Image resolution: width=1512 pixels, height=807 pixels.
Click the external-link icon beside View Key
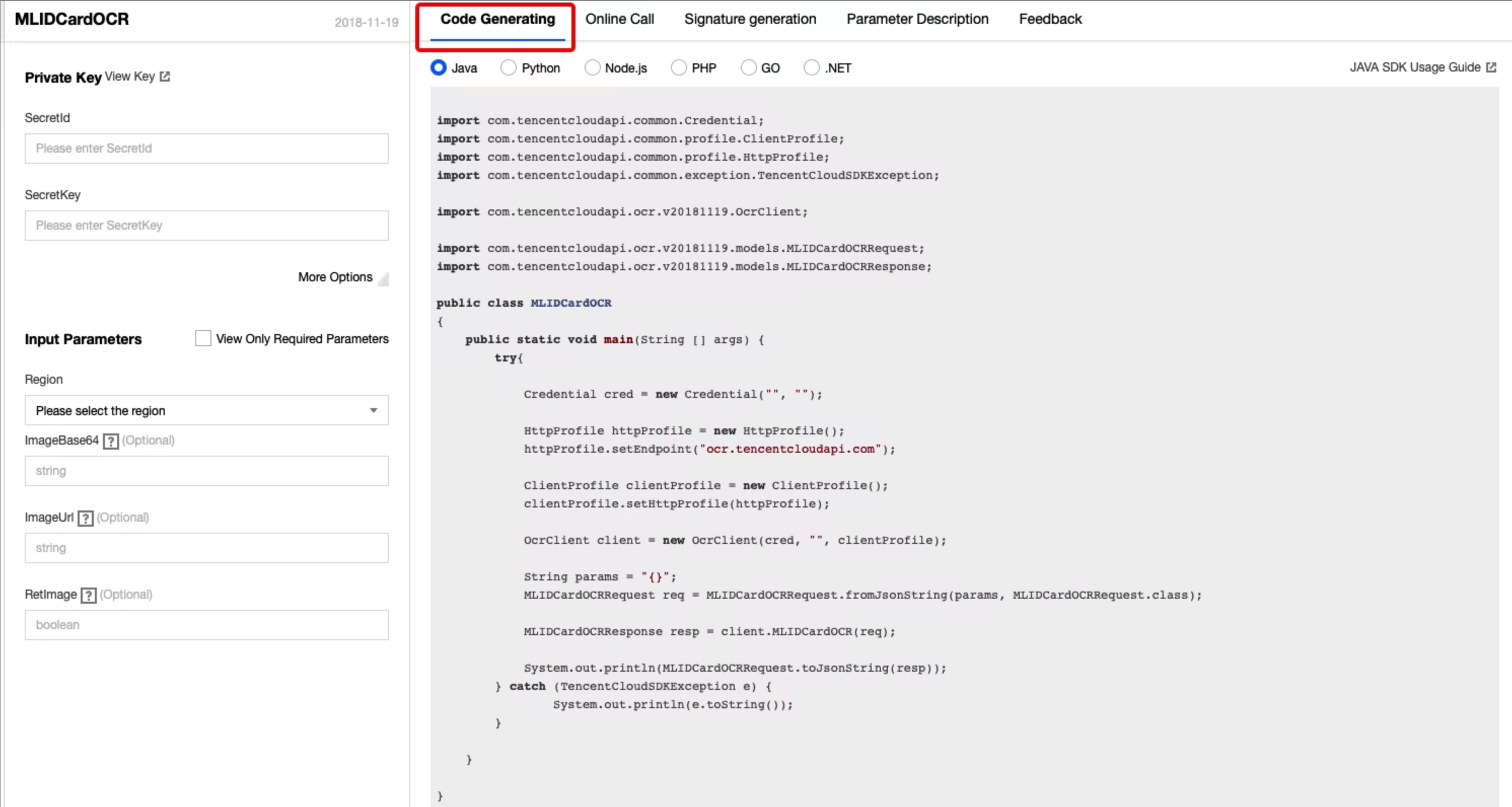(x=165, y=77)
